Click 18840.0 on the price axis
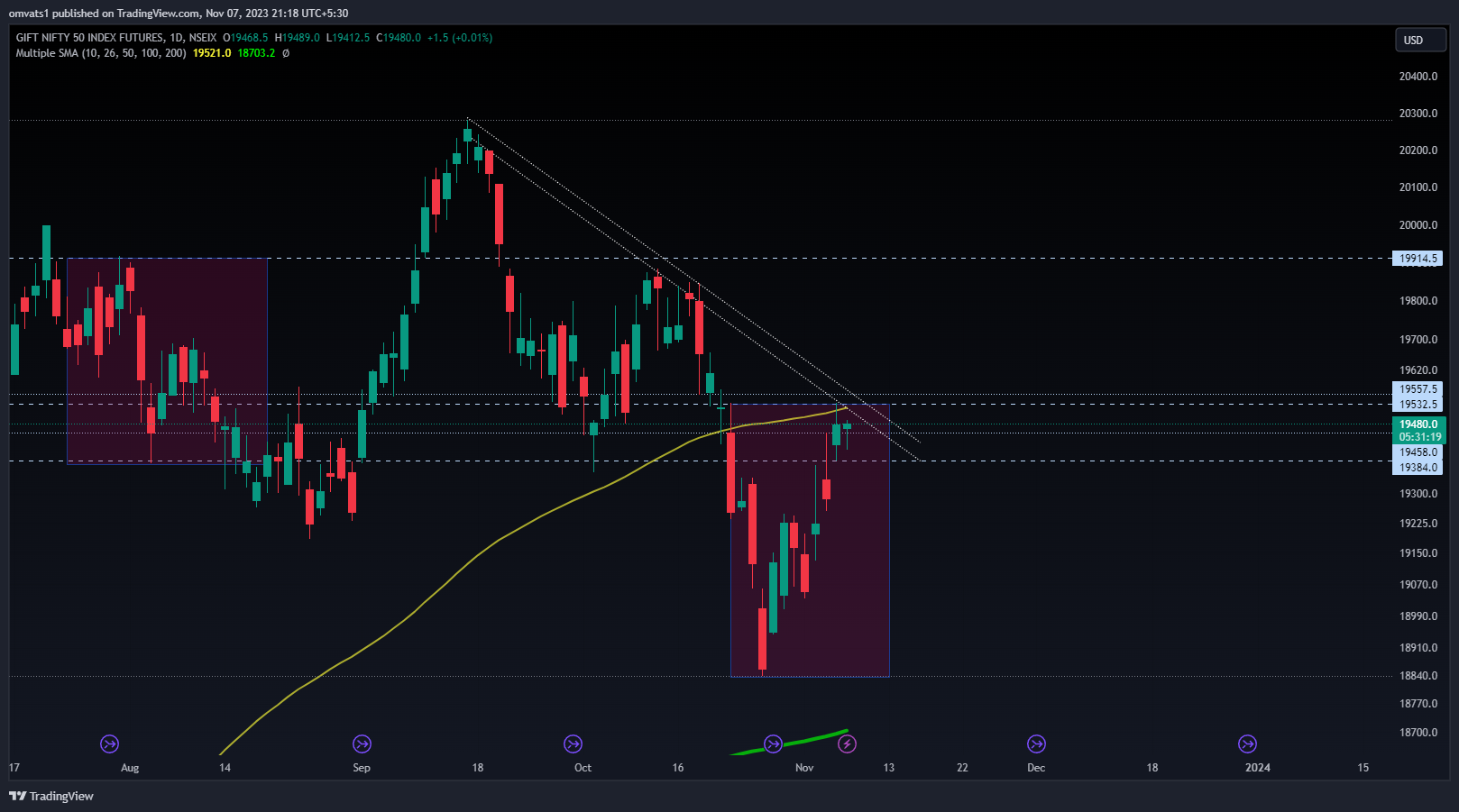 [1418, 676]
